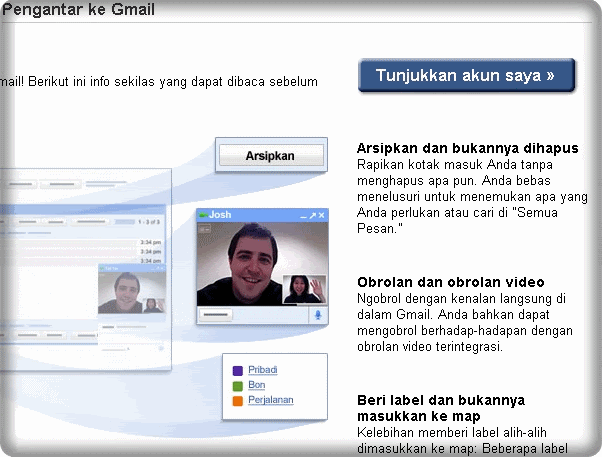Image resolution: width=602 pixels, height=457 pixels.
Task: Open the Perjalanan label link
Action: [271, 400]
